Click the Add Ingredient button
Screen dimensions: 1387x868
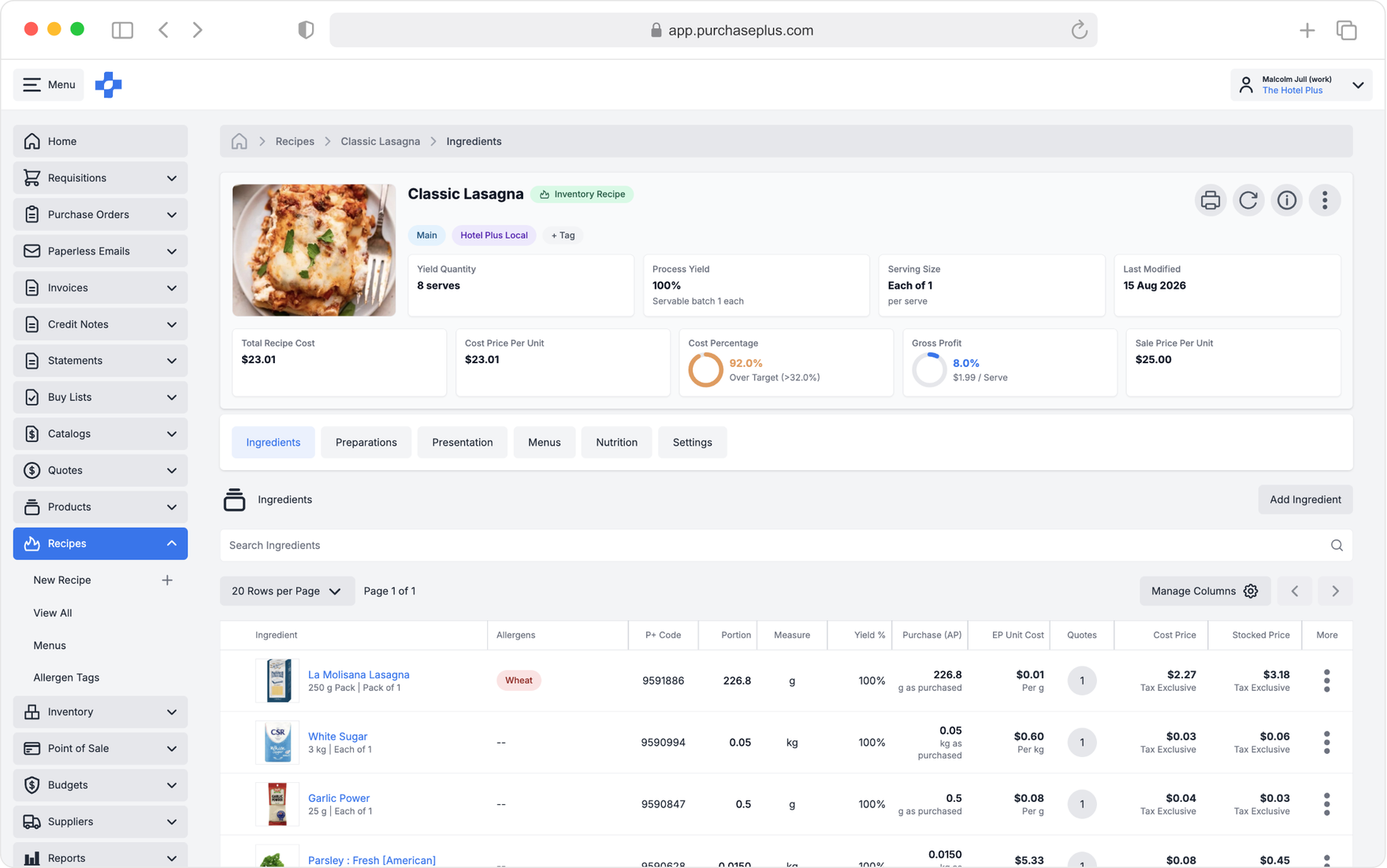coord(1305,499)
